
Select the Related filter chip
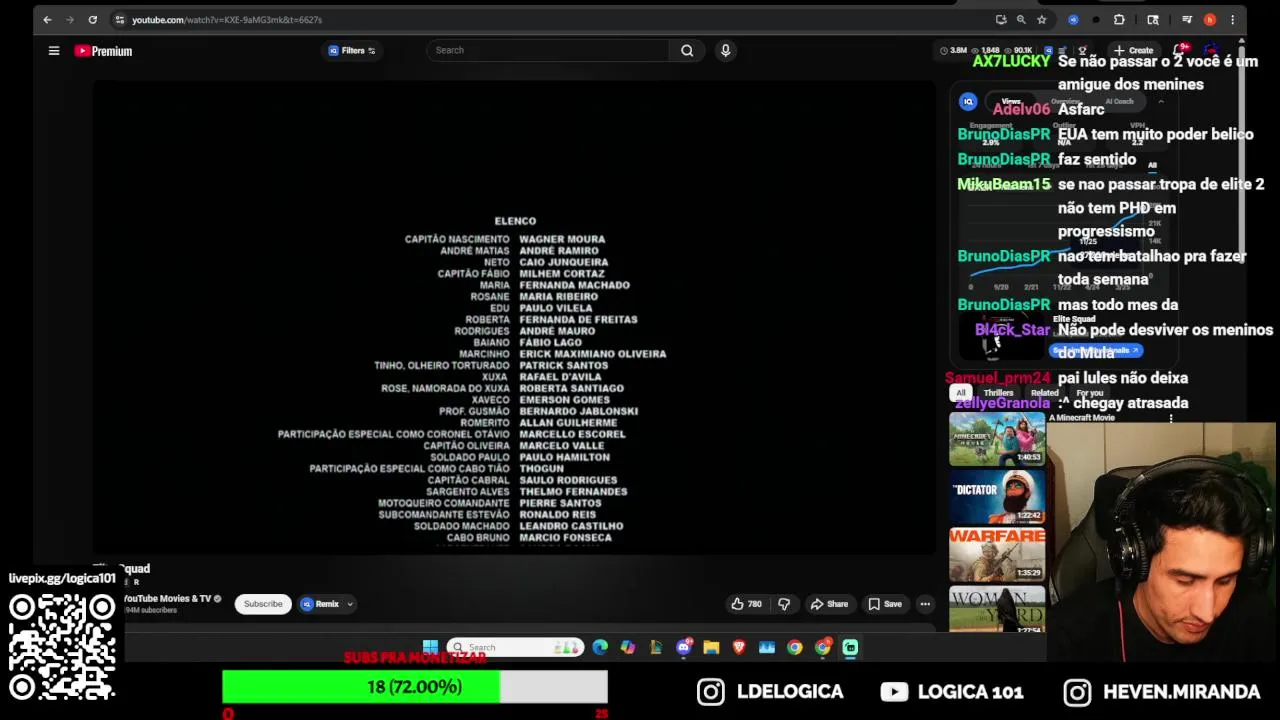[x=1044, y=393]
